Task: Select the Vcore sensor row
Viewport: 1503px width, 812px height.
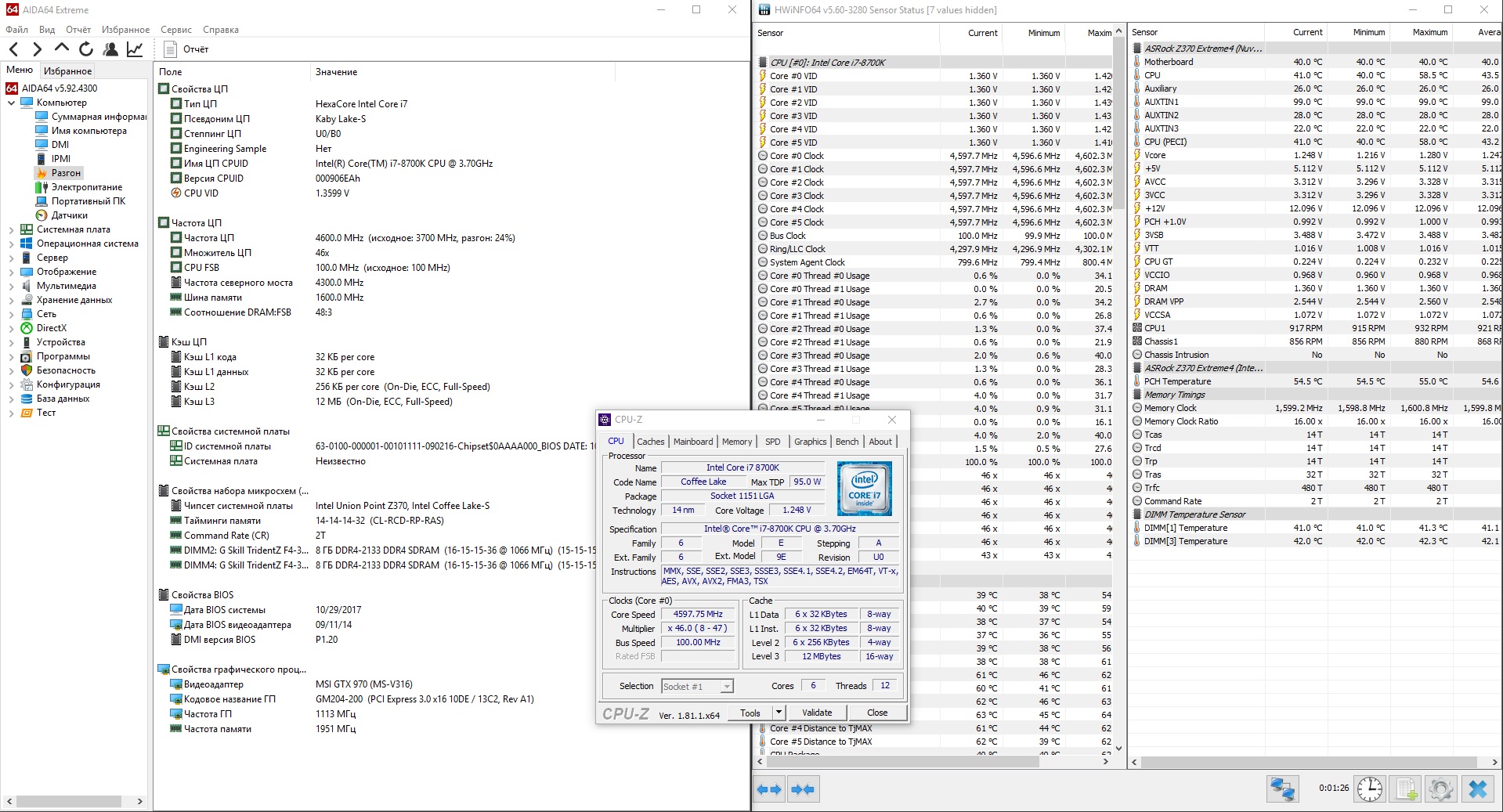Action: click(1316, 155)
